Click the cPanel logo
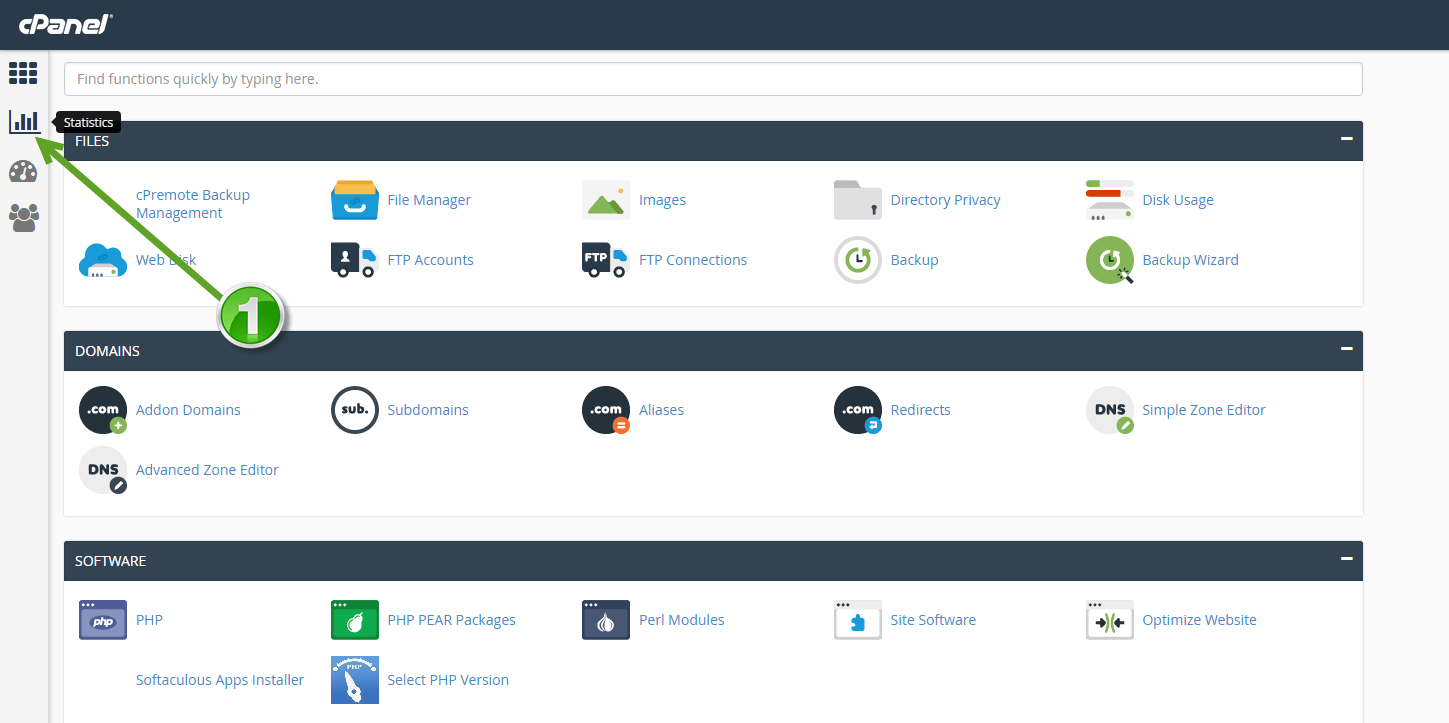This screenshot has height=723, width=1449. coord(66,24)
